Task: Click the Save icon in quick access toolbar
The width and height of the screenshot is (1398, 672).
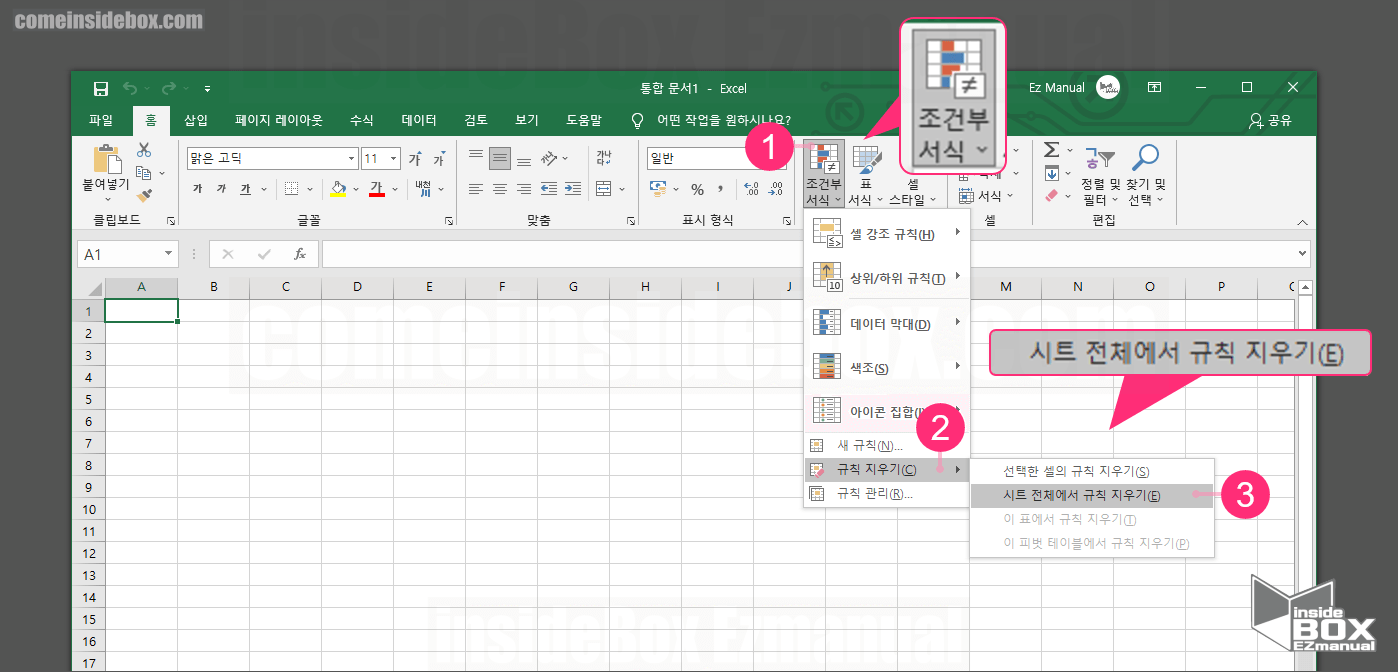Action: coord(100,88)
